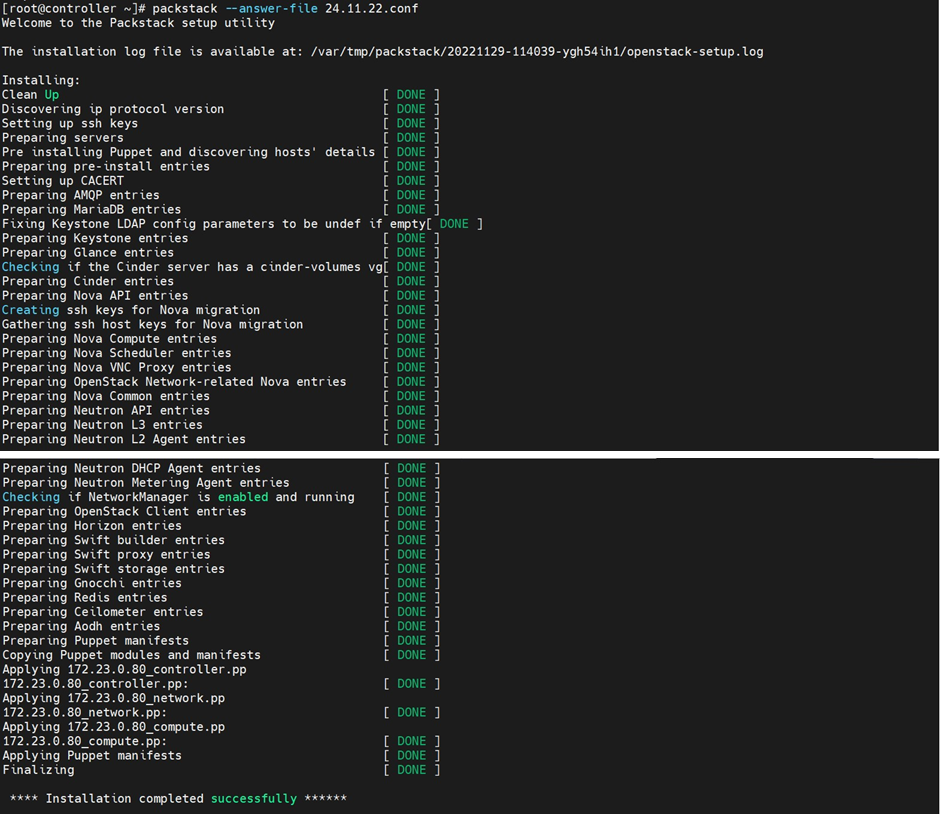Select the 'Finalizing' line
Viewport: 940px width, 814px height.
(x=38, y=771)
